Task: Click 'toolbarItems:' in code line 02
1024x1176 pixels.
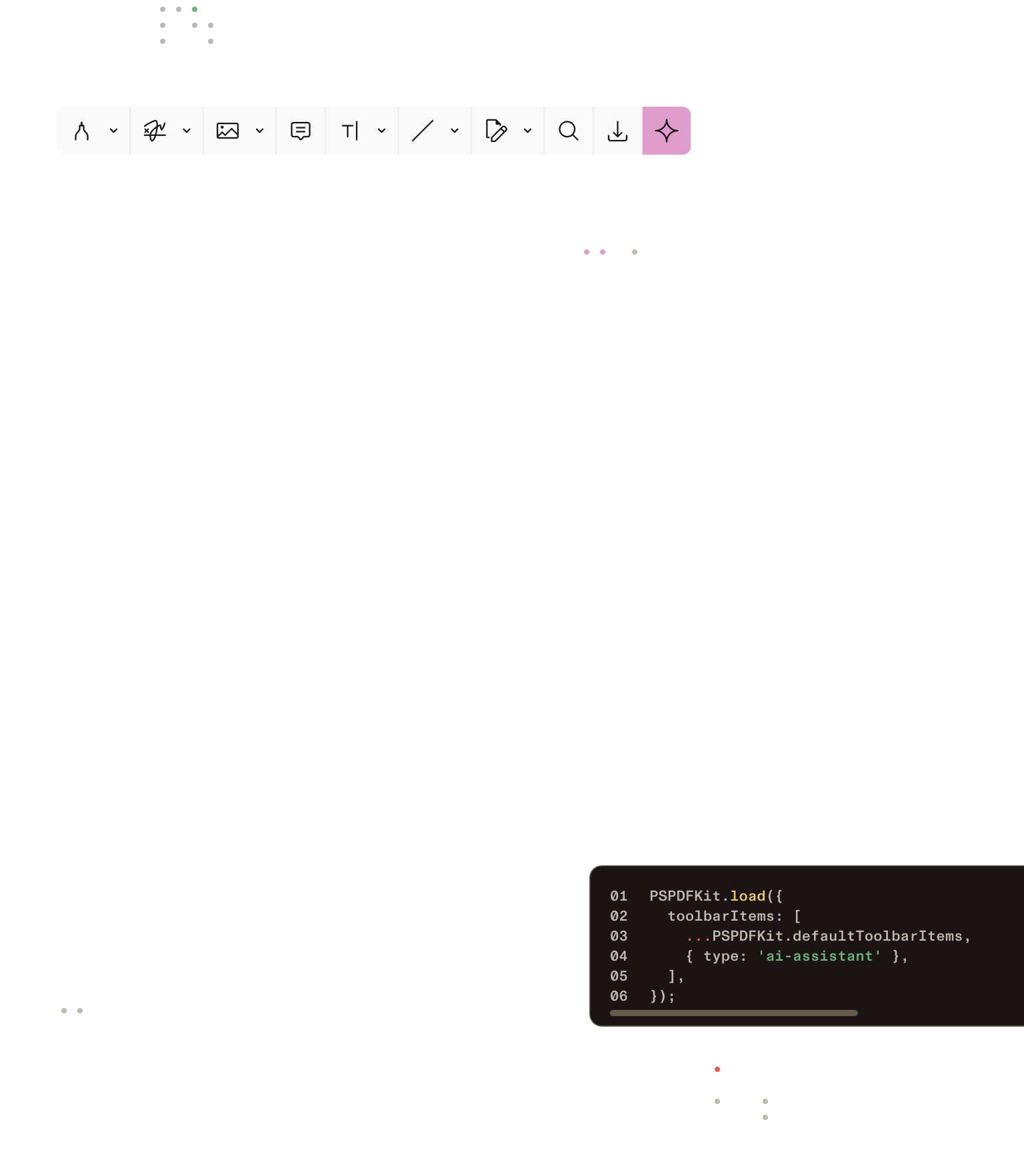Action: [725, 916]
